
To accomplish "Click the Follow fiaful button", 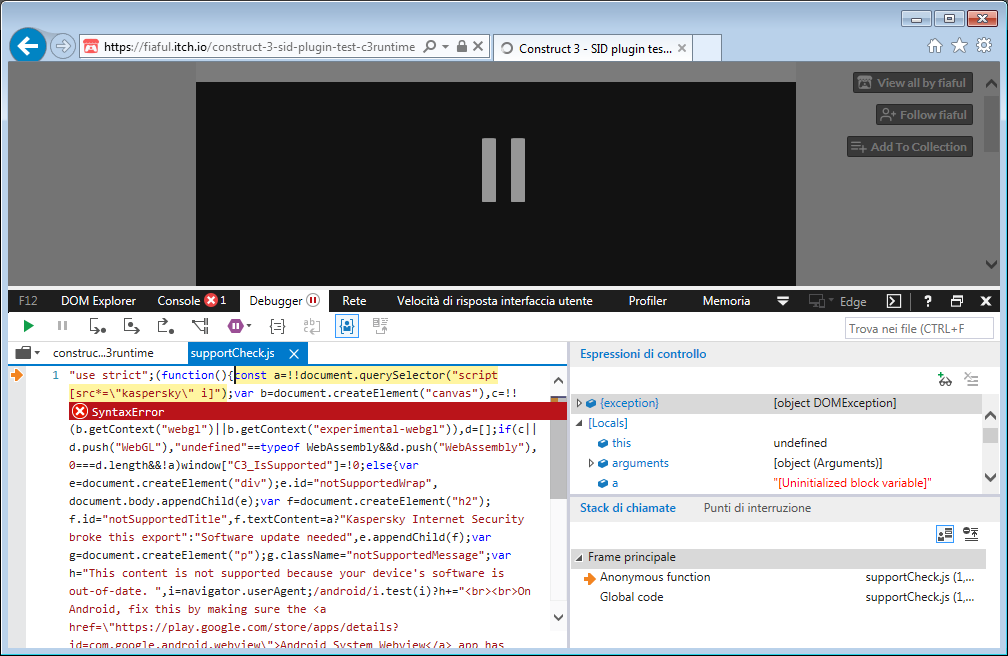I will [x=924, y=115].
